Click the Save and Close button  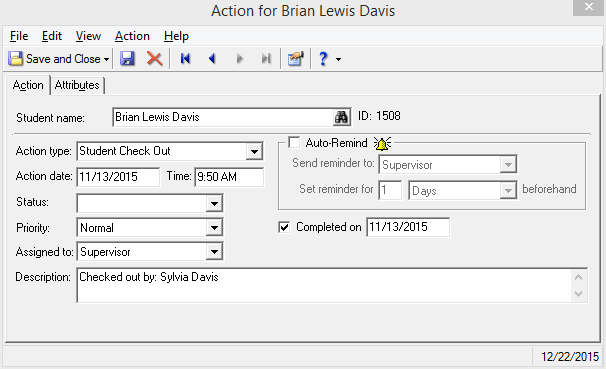tap(54, 59)
